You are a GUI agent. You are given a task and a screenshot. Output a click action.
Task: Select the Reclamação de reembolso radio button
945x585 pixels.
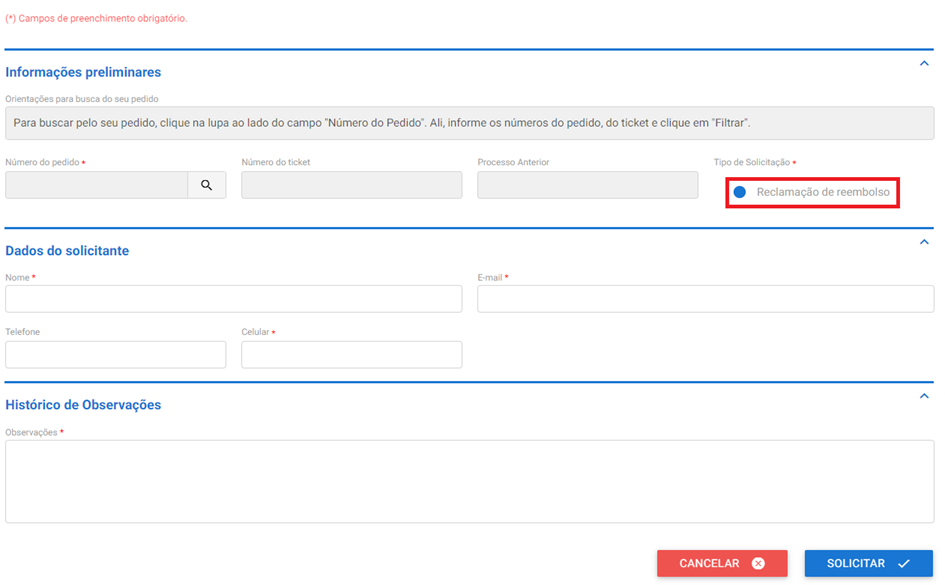tap(739, 192)
